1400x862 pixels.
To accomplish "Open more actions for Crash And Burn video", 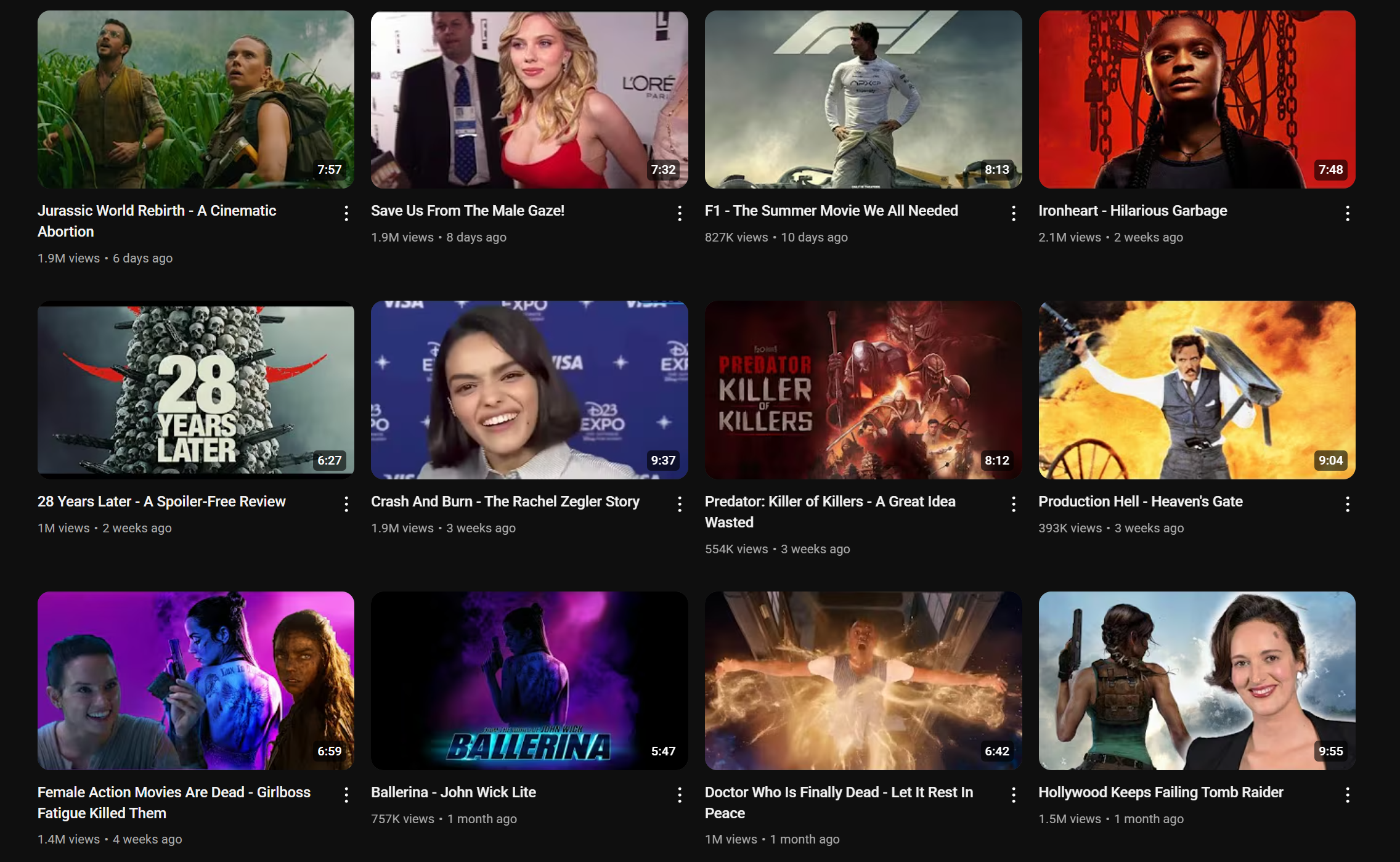I will pyautogui.click(x=680, y=504).
